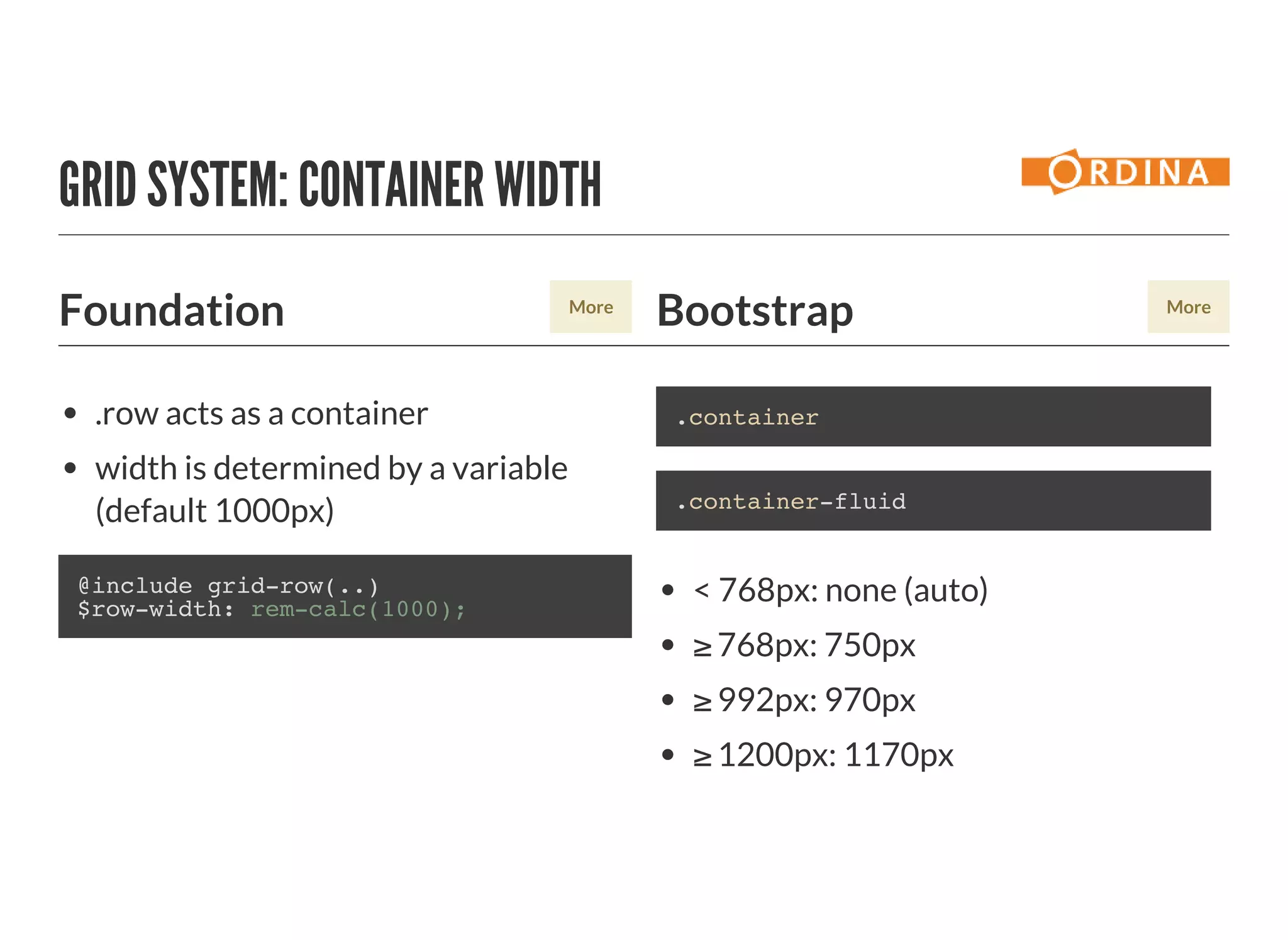Select the .container-fluid code block
The height and width of the screenshot is (940, 1288).
pos(933,501)
